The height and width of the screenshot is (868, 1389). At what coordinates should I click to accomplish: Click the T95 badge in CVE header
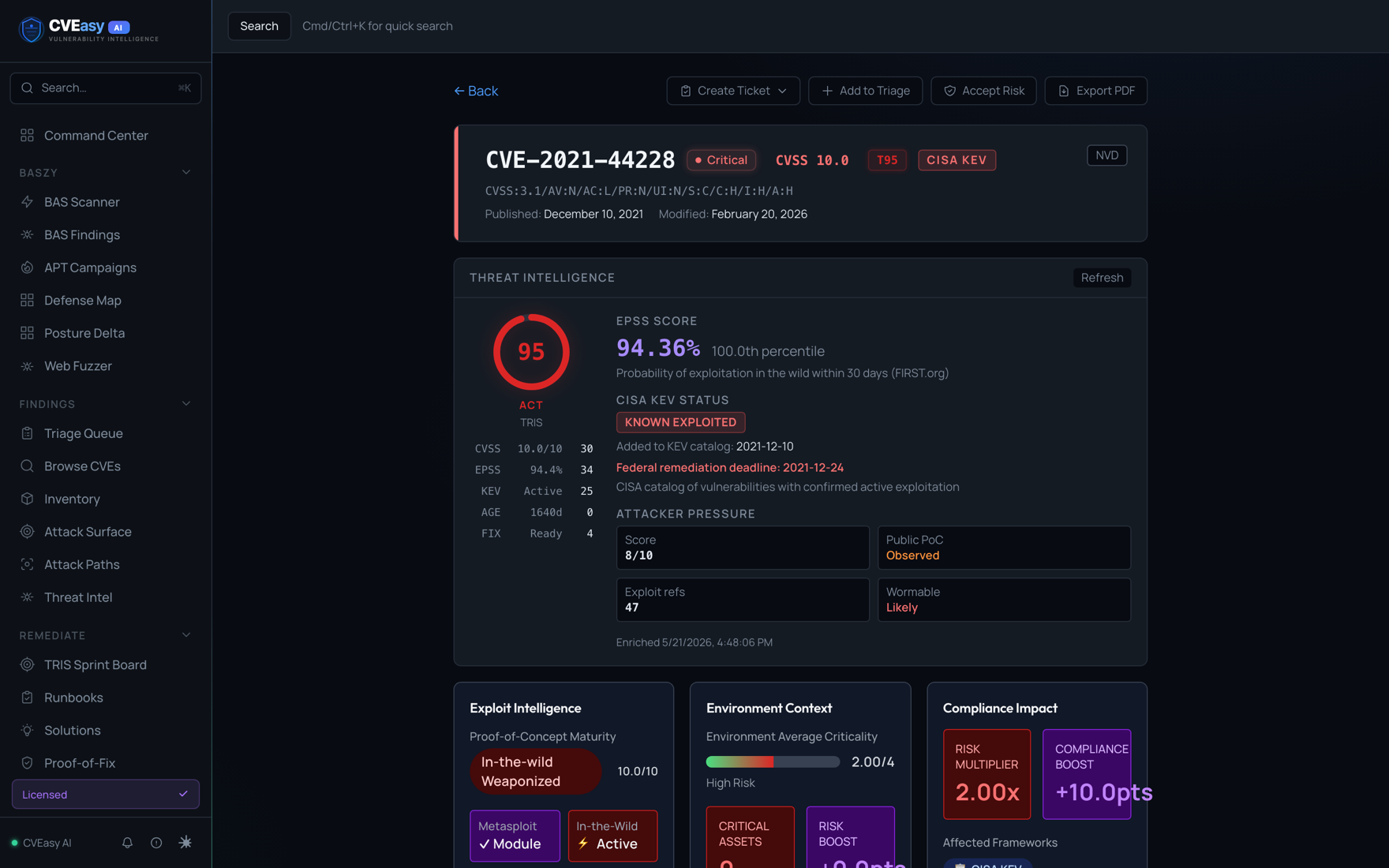point(887,160)
